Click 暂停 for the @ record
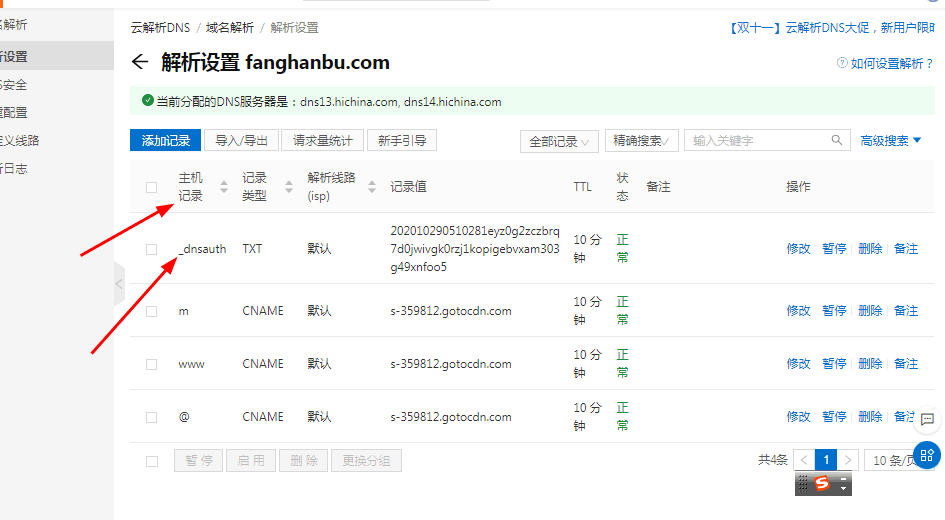Image resolution: width=945 pixels, height=520 pixels. [x=834, y=416]
